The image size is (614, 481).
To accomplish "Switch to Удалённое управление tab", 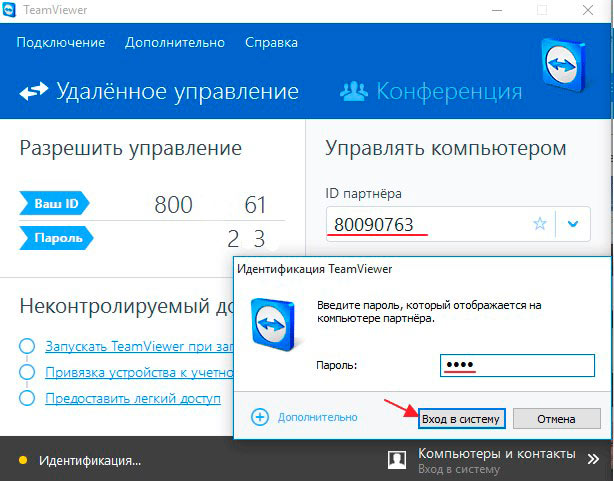I will [159, 91].
